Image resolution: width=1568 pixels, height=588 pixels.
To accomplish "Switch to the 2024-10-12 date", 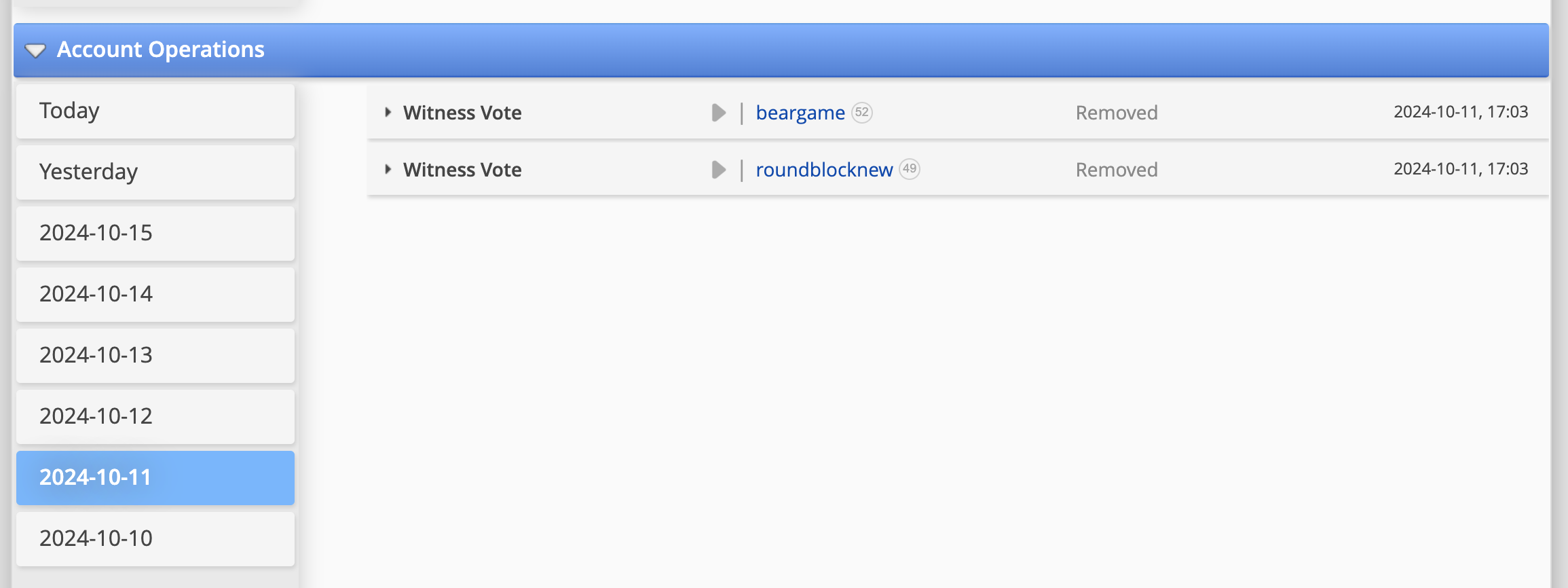I will pos(155,417).
